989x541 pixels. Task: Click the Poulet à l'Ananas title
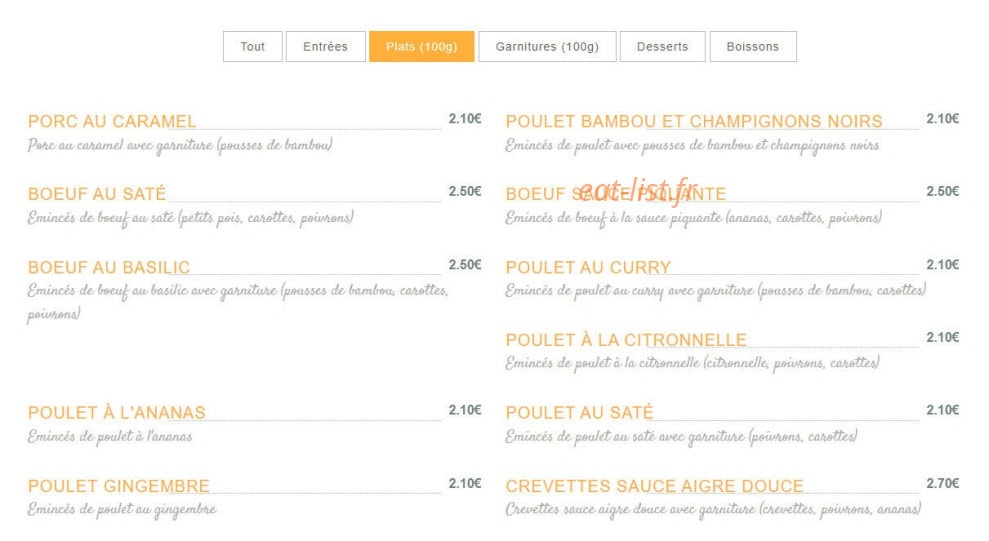[x=117, y=412]
